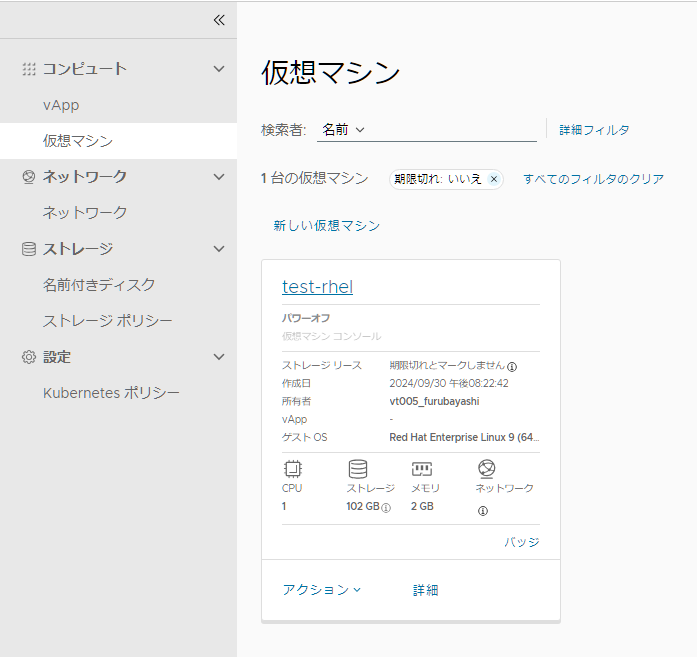The height and width of the screenshot is (657, 697).
Task: Click the コンピュート grid icon
Action: click(x=29, y=69)
